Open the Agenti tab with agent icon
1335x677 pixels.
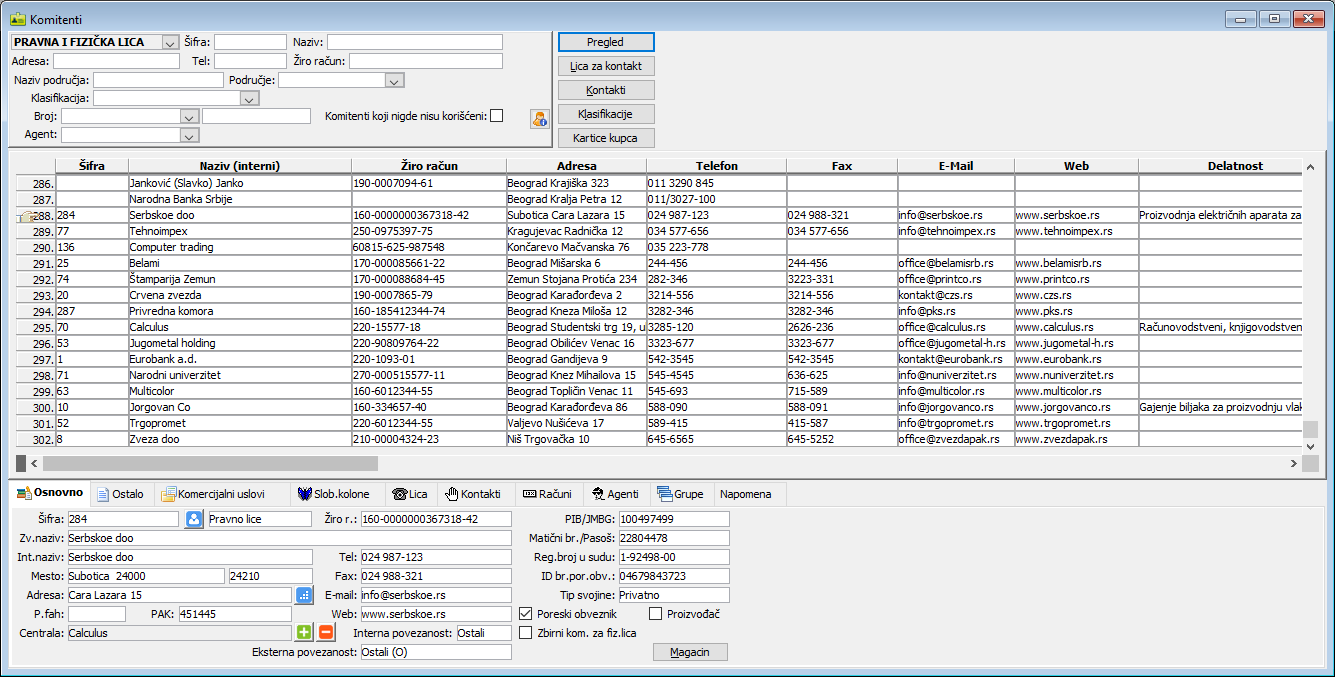coord(615,494)
